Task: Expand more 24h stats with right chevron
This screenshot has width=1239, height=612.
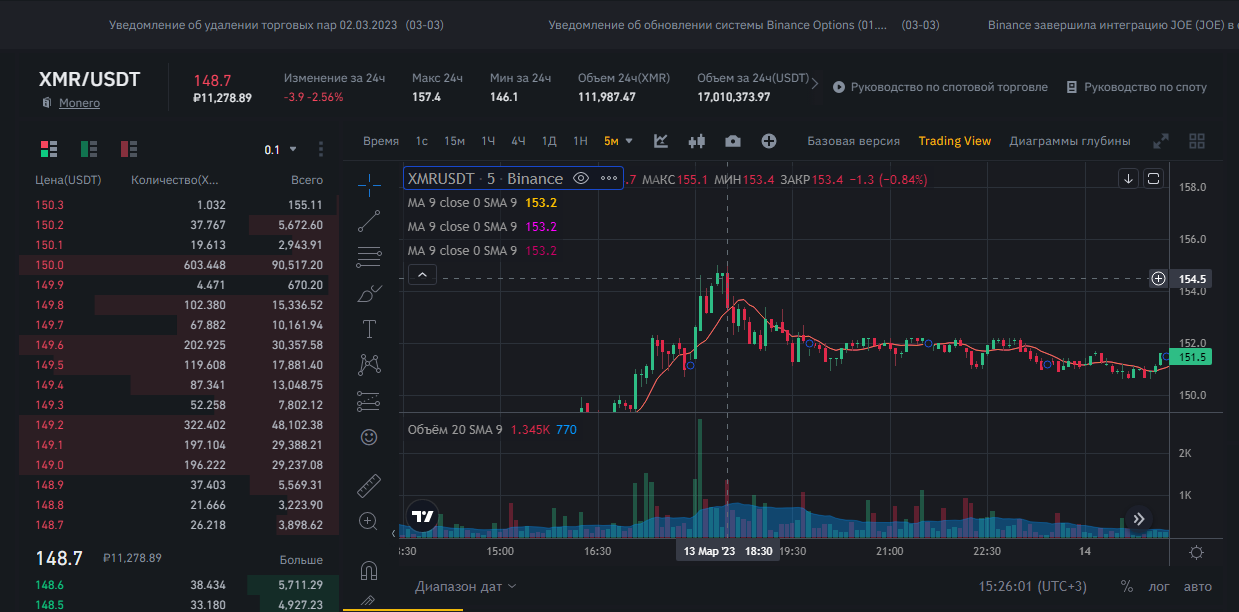Action: [815, 86]
